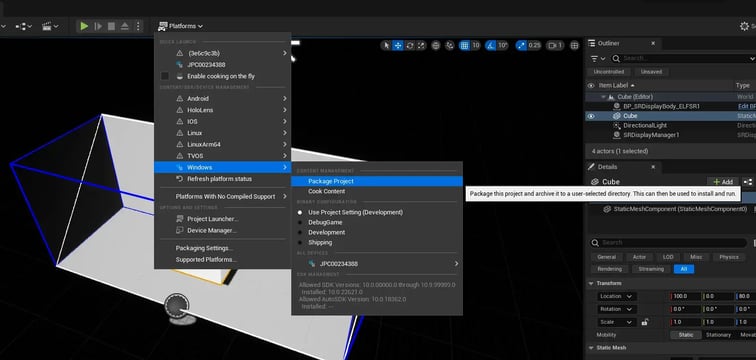Toggle grid snapping icon in viewport
The width and height of the screenshot is (756, 360).
pos(464,45)
